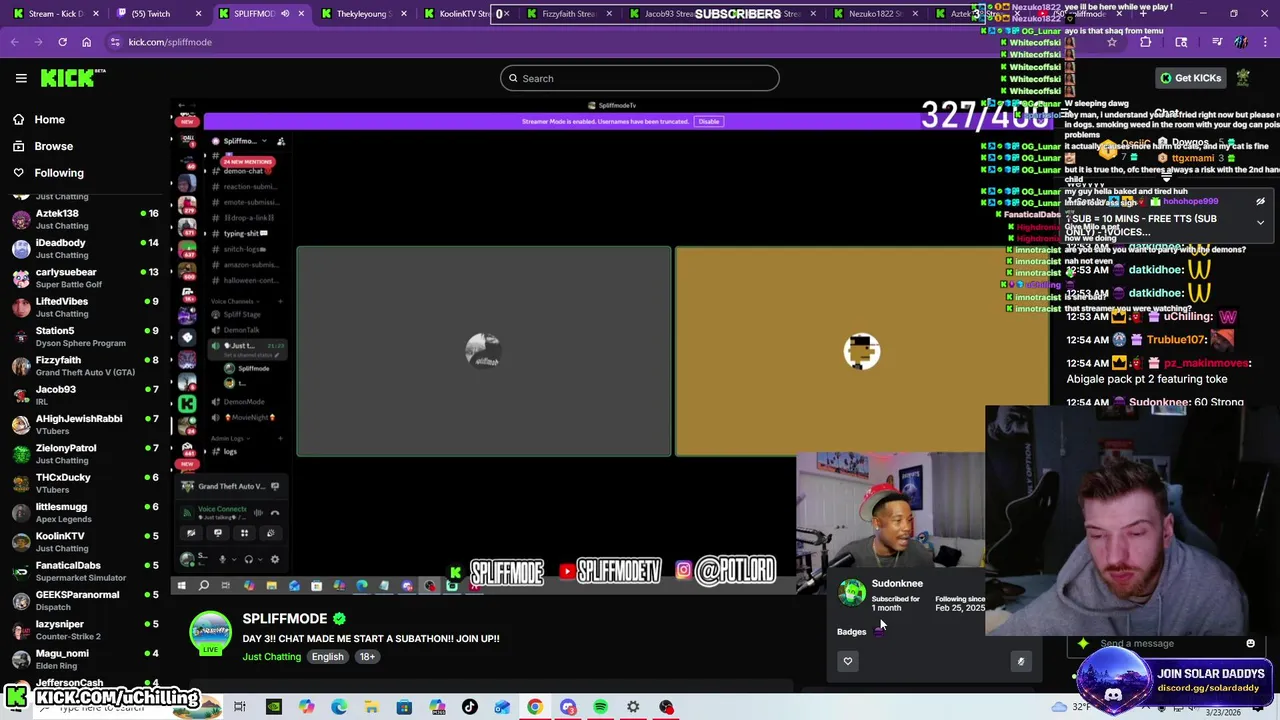
Task: Go back in browser
Action: (15, 42)
